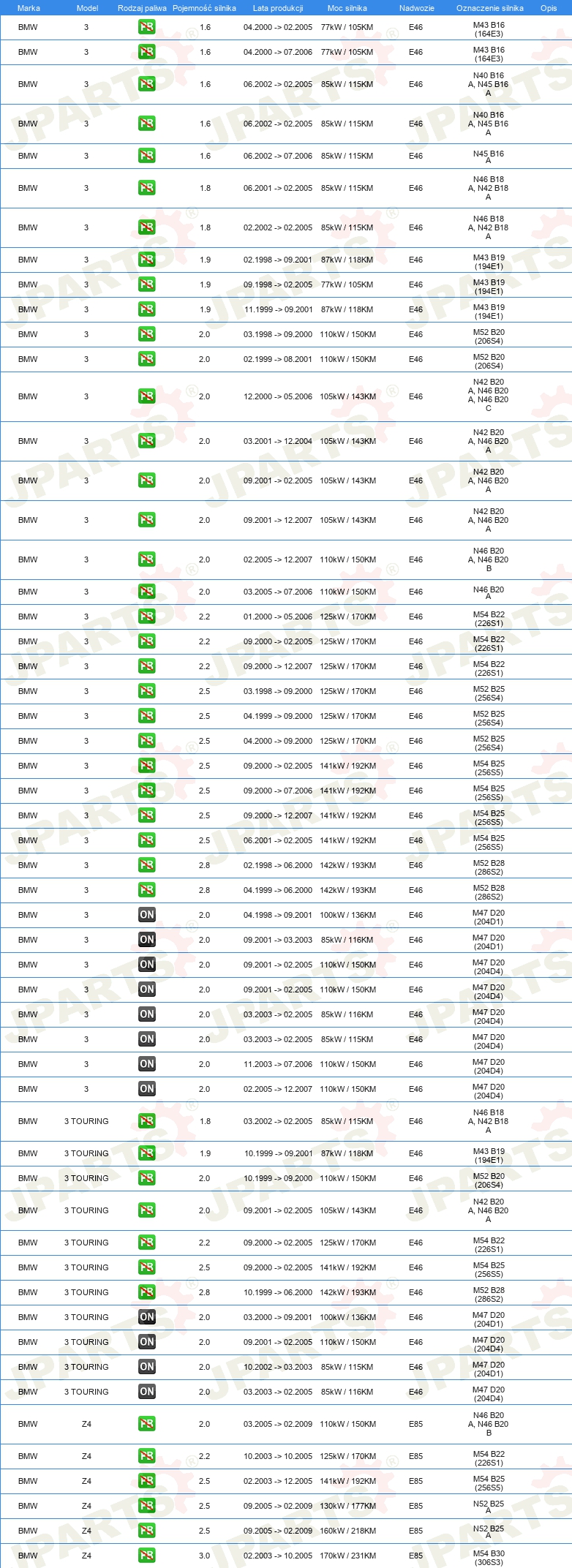Select date range 04.2000 -> 09.2000
This screenshot has width=572, height=1568.
278,741
